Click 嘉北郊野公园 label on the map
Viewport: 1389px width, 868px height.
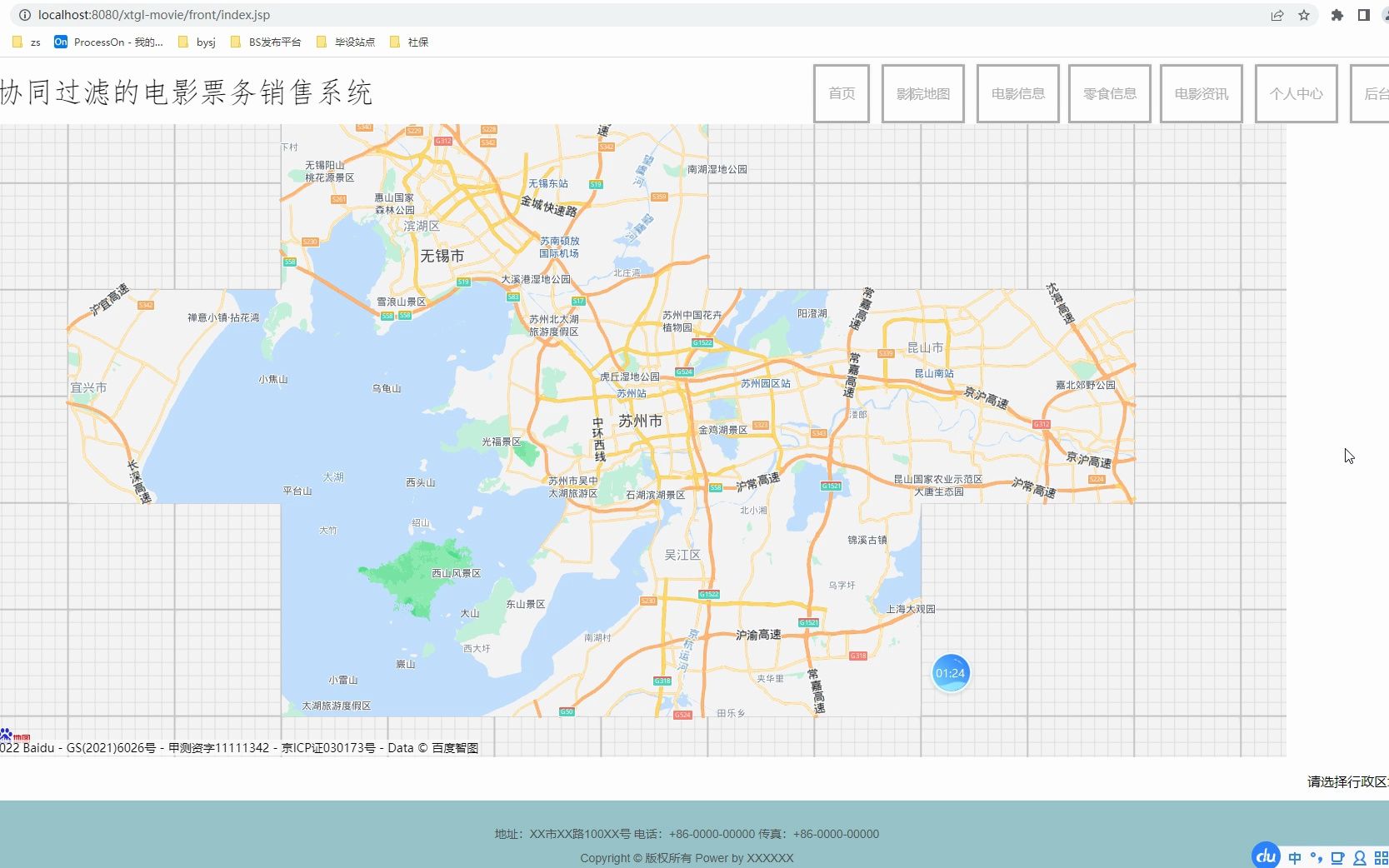(x=1085, y=385)
